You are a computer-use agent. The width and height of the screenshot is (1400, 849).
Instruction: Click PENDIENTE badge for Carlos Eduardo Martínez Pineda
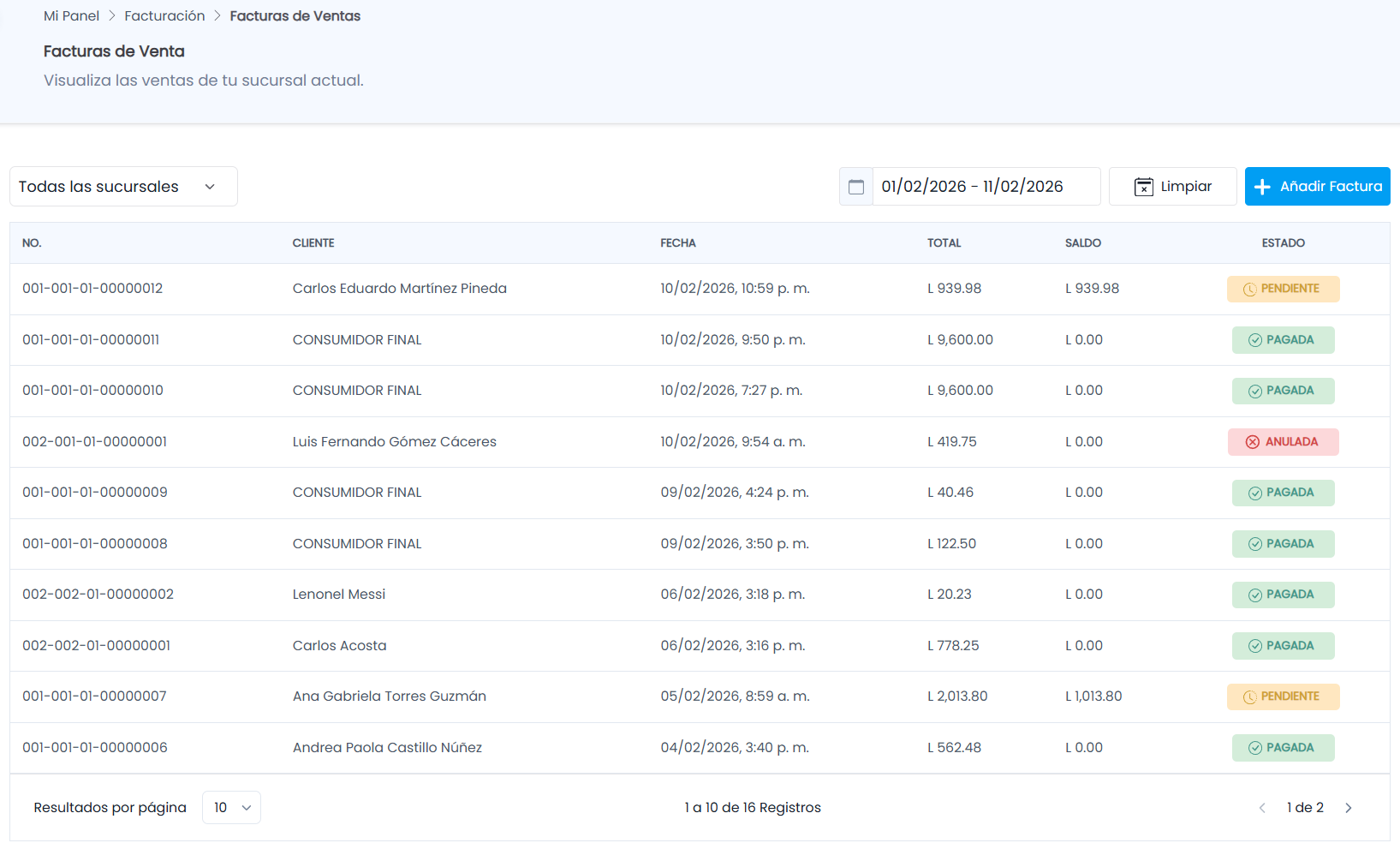point(1283,289)
